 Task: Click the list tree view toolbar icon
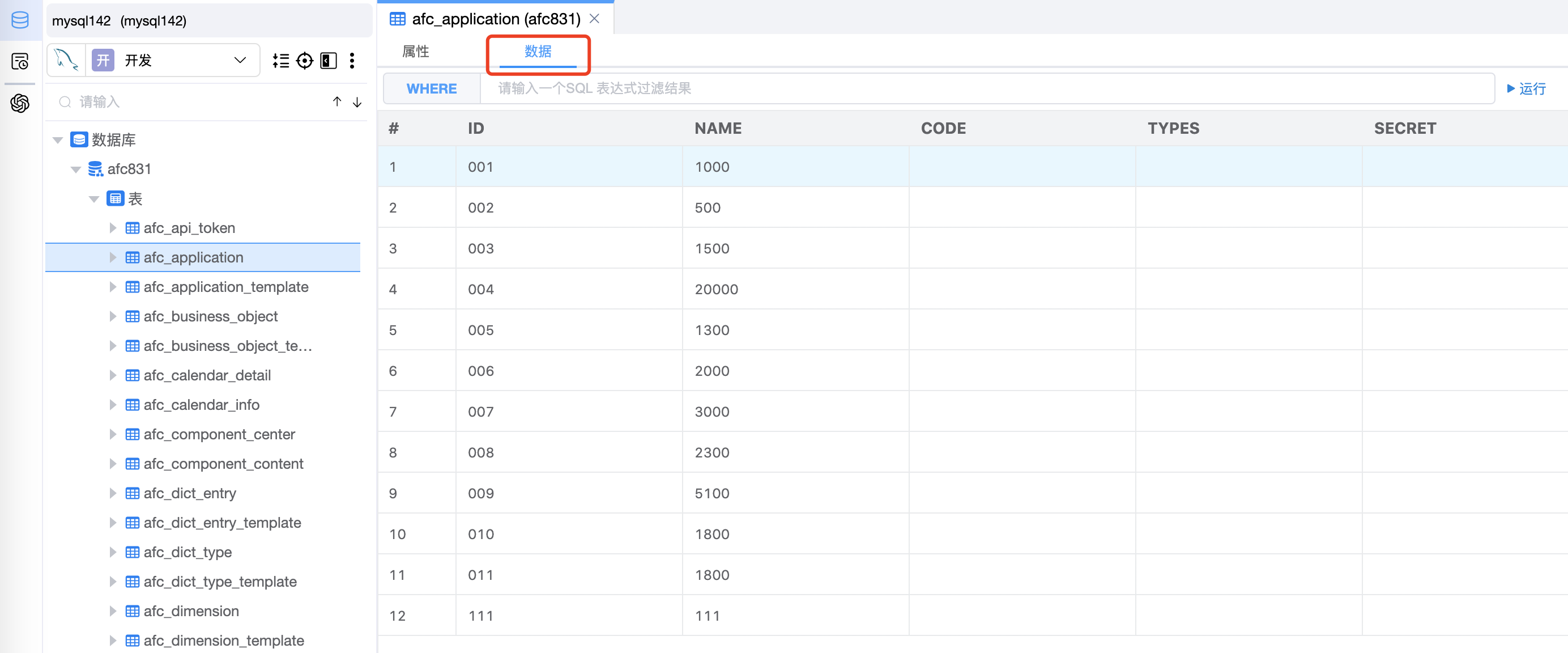[280, 60]
